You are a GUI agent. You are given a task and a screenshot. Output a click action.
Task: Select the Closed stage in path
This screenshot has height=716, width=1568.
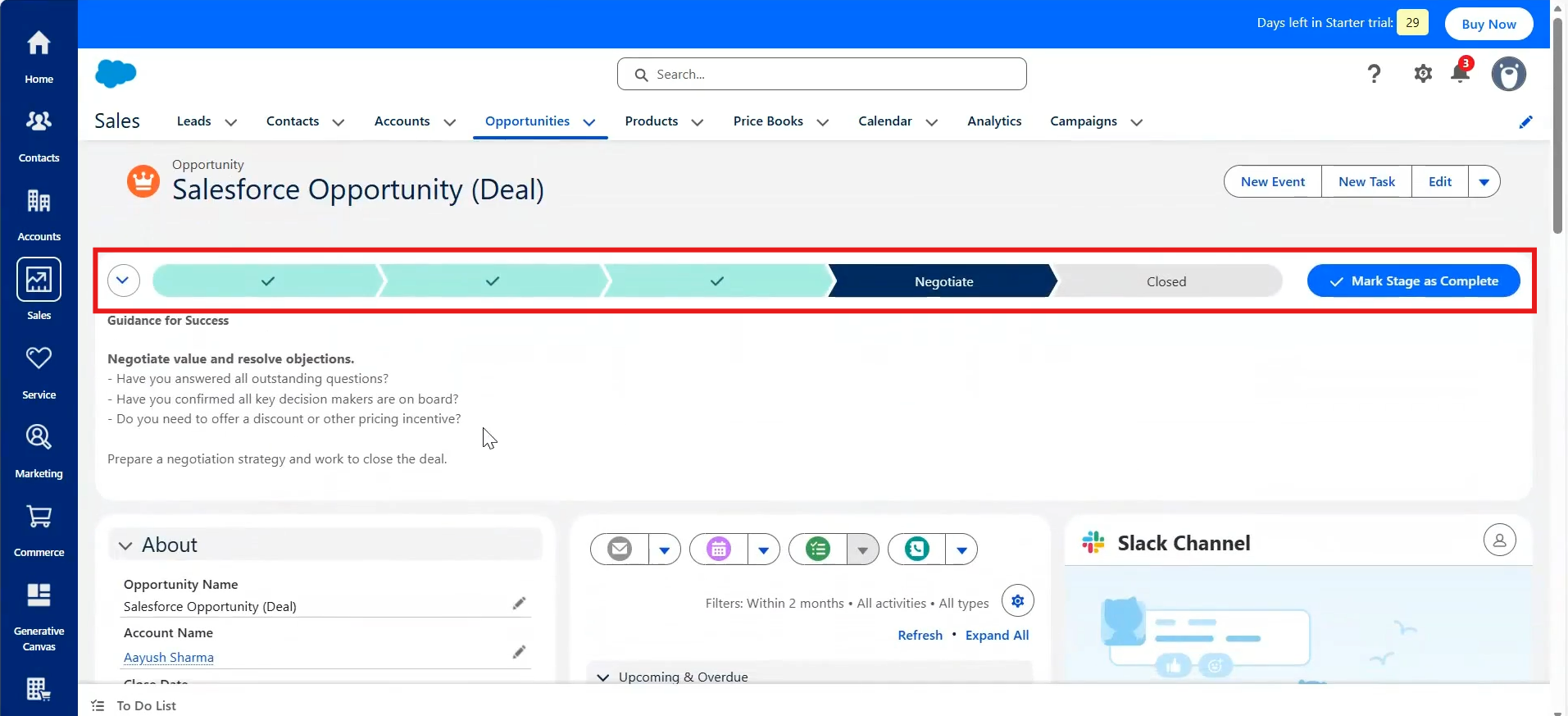[1166, 281]
